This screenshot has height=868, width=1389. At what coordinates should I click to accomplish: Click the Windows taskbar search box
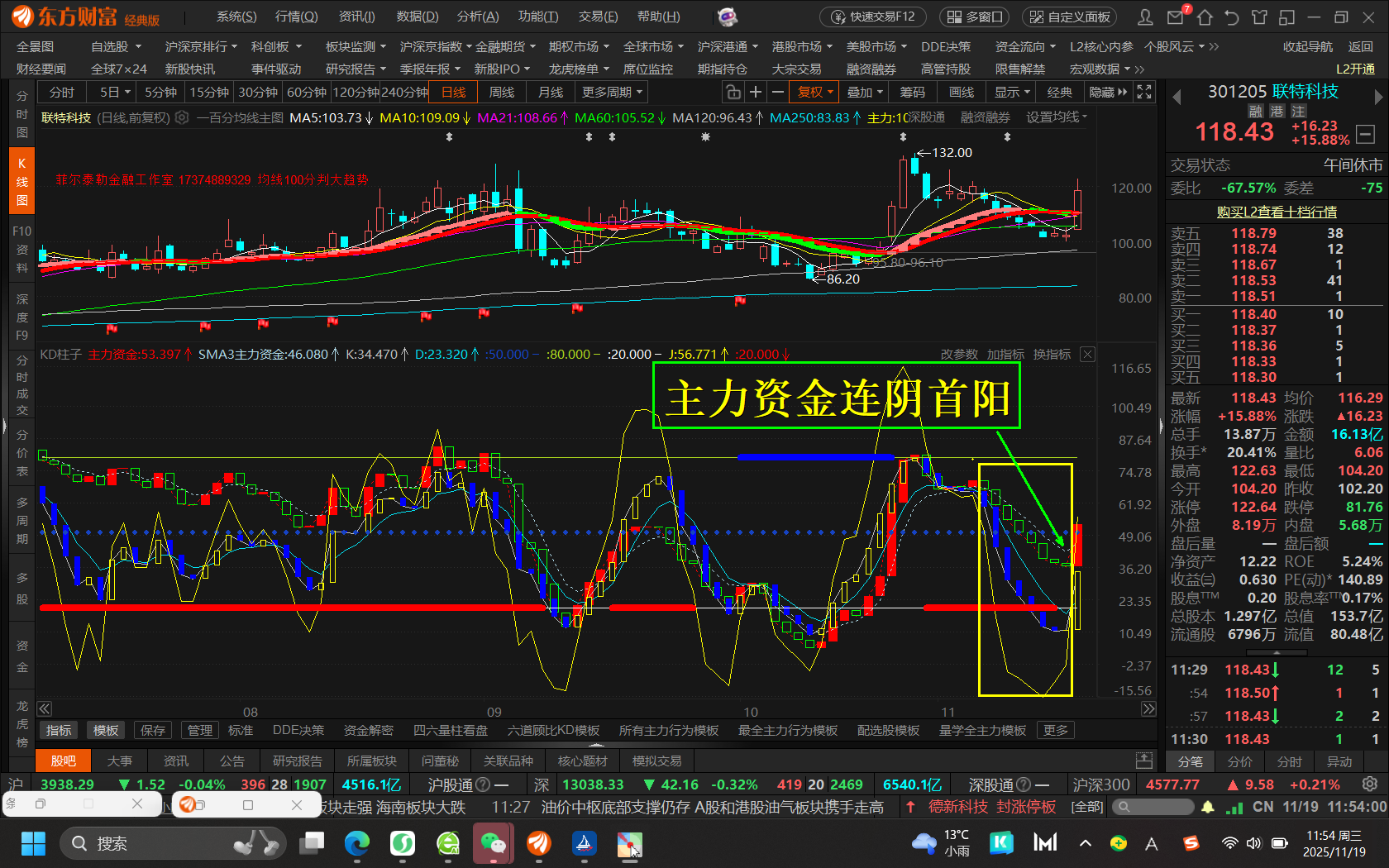point(173,843)
